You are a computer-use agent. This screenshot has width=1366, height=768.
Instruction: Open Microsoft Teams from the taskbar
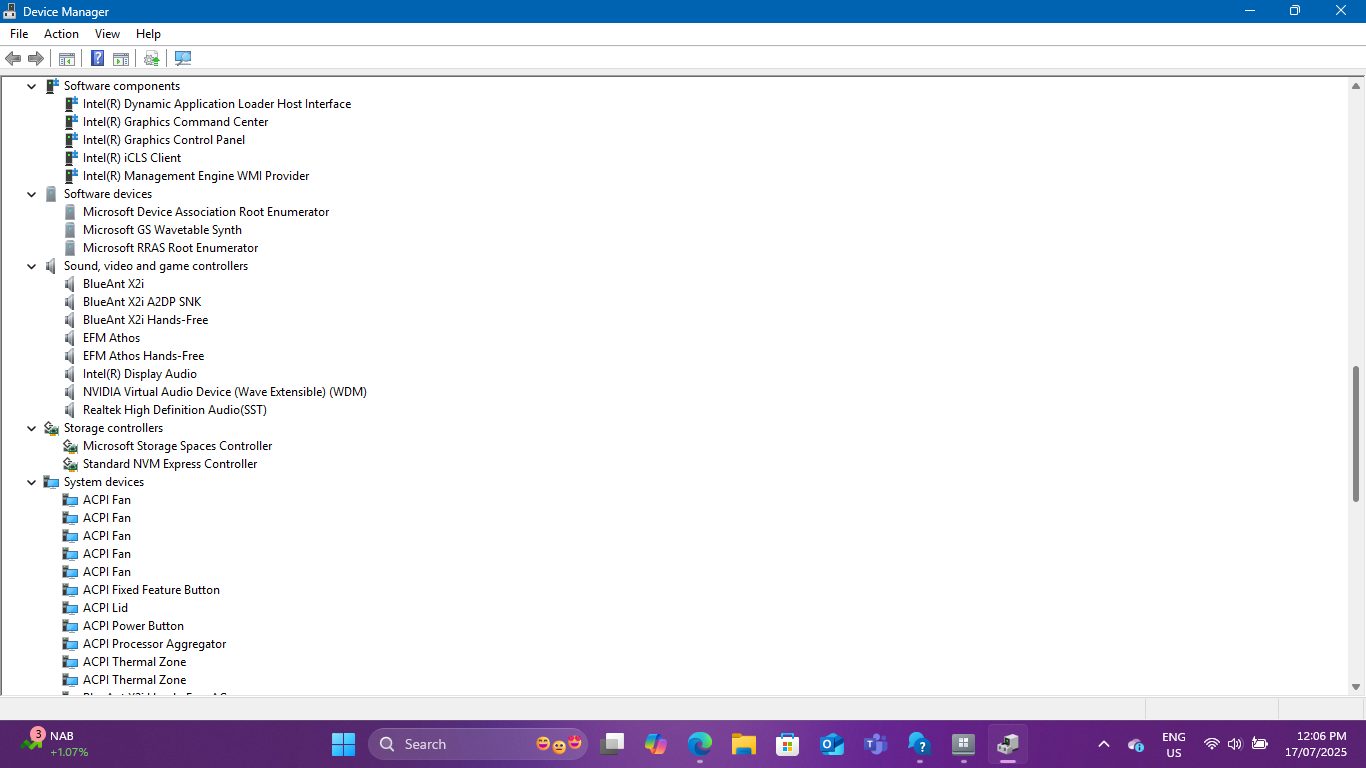[875, 744]
